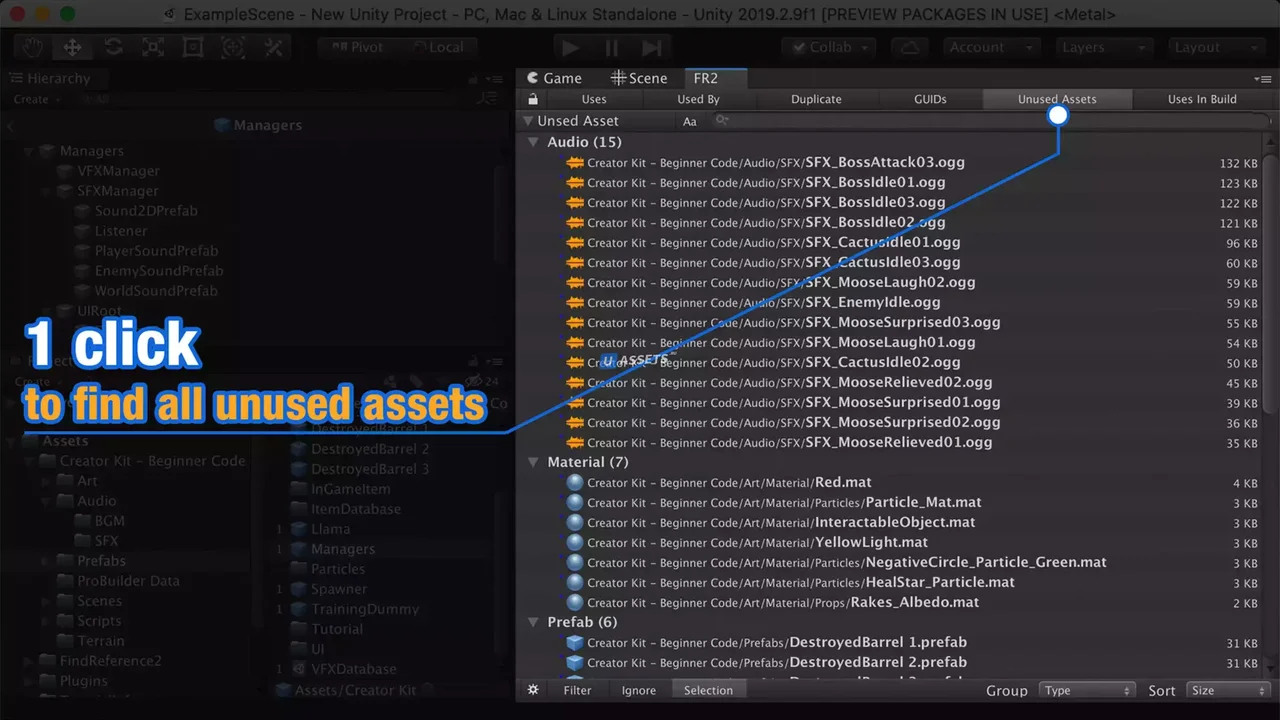Select the Rotate tool in Unity toolbar

point(113,47)
